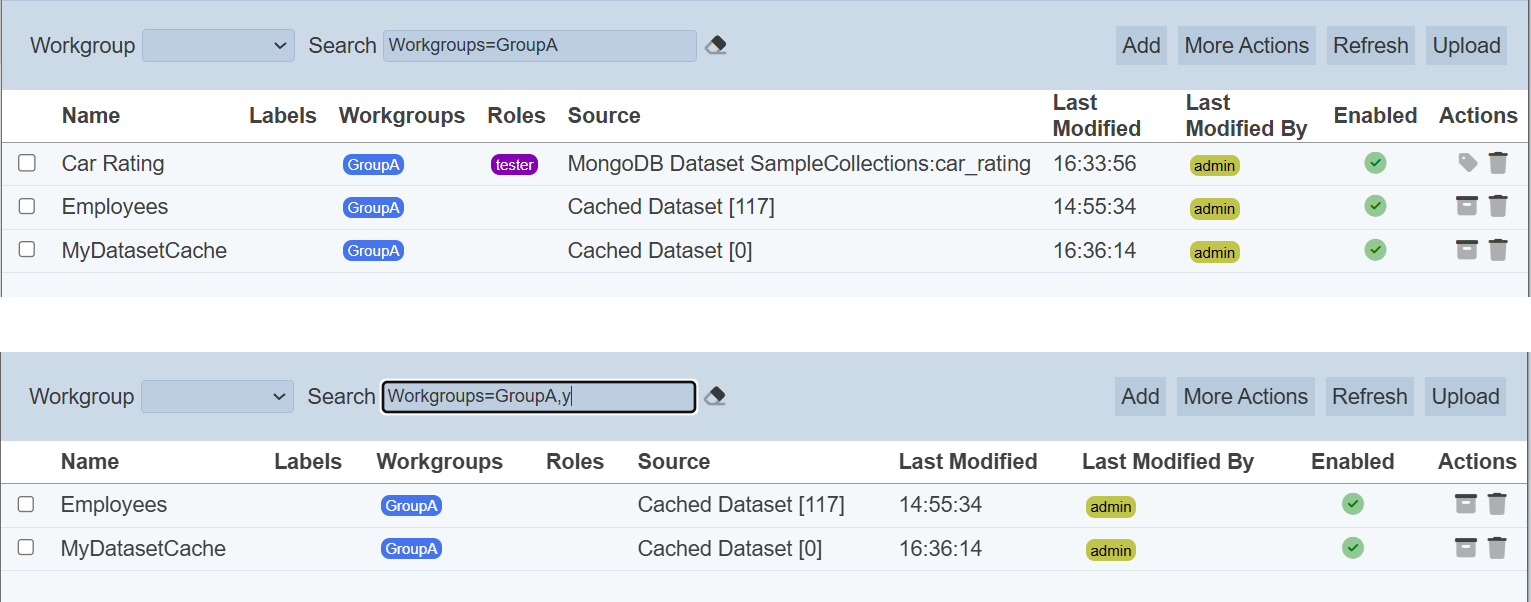Screen dimensions: 1531x602
Task: Click the archive icon for Employees in the three-row table
Action: pos(1466,207)
